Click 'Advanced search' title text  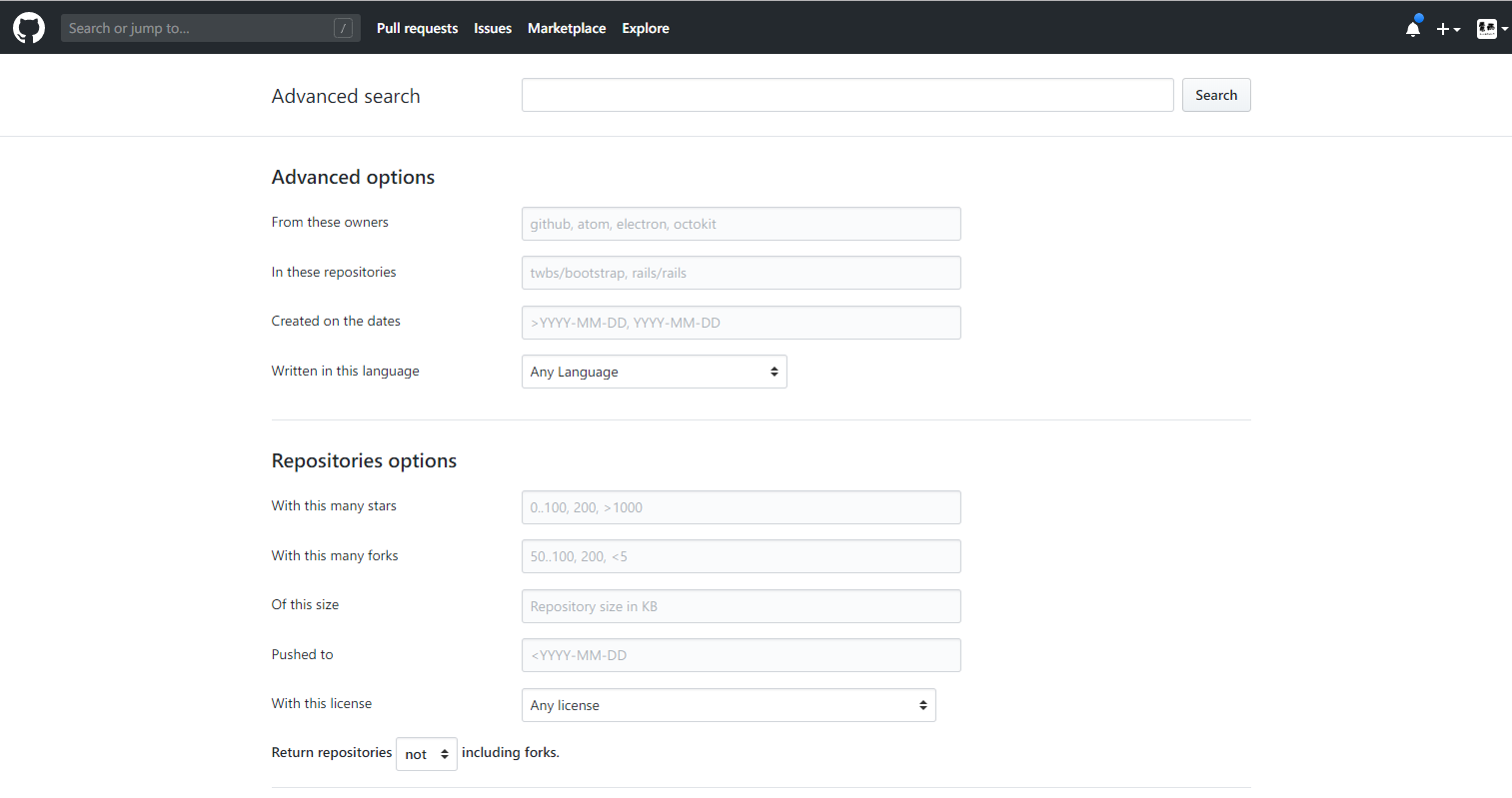coord(346,96)
